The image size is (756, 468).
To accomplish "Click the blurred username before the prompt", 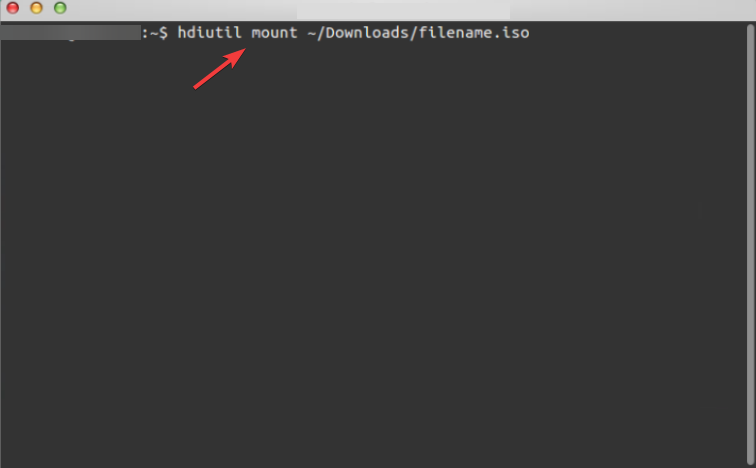I will point(70,32).
